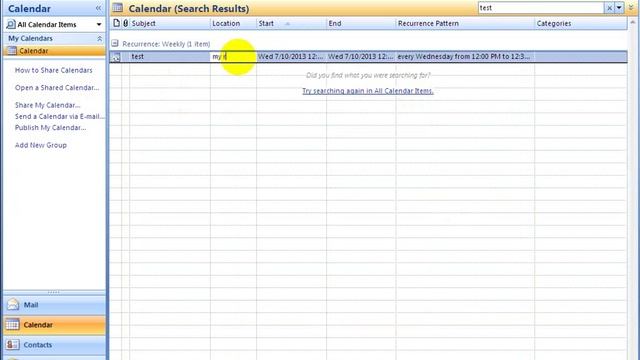Click the All Calendar Items search icon
640x360 pixels.
point(11,24)
